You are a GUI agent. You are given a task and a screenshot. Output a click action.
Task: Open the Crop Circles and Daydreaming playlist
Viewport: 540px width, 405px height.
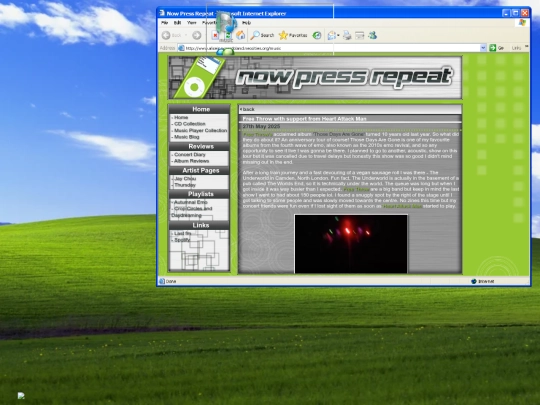(x=192, y=212)
